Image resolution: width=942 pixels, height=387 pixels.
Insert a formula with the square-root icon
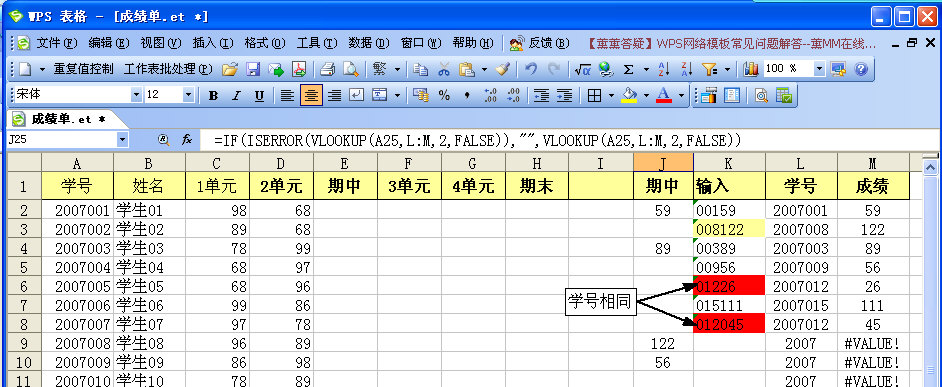pyautogui.click(x=582, y=70)
